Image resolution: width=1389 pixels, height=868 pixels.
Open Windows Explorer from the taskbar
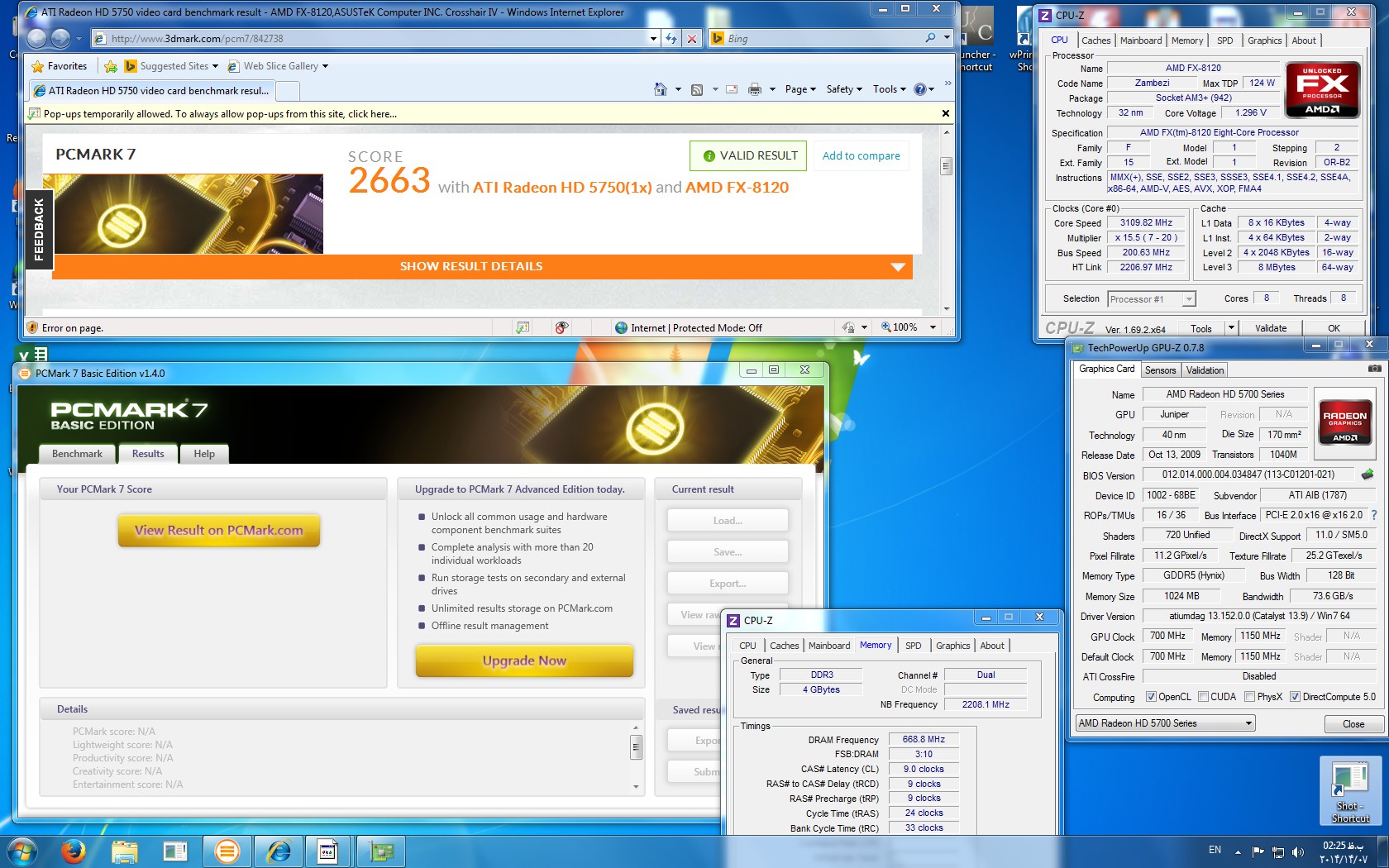click(125, 851)
